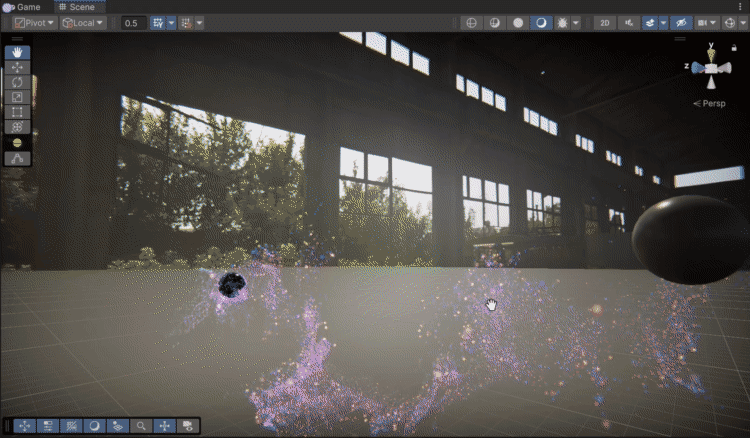Viewport: 750px width, 438px height.
Task: Open the Pivot handle position dropdown
Action: [34, 22]
